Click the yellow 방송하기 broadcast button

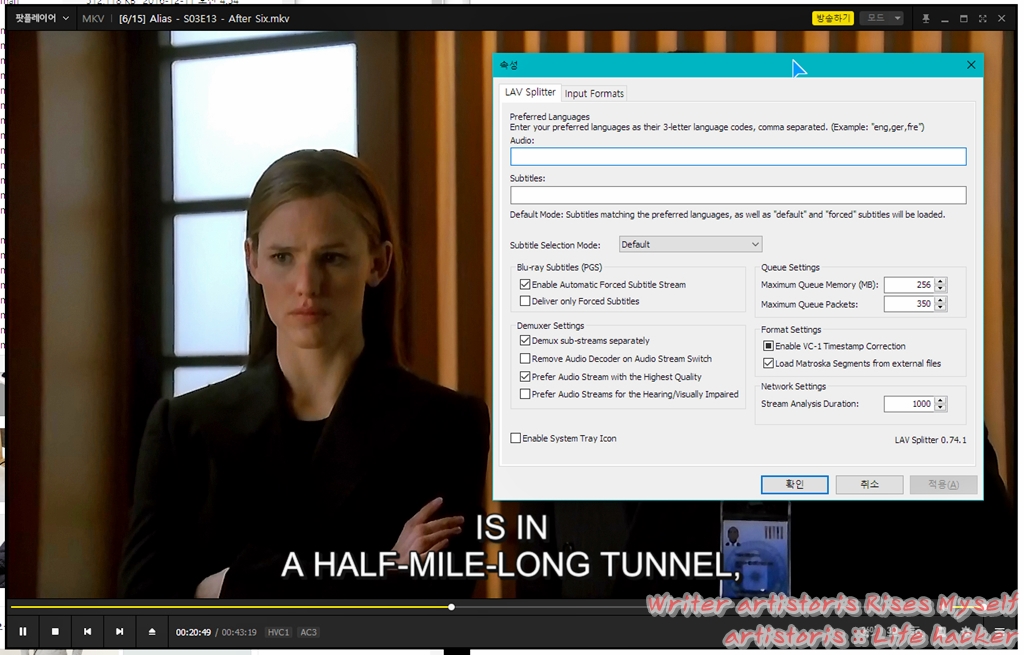pyautogui.click(x=833, y=18)
